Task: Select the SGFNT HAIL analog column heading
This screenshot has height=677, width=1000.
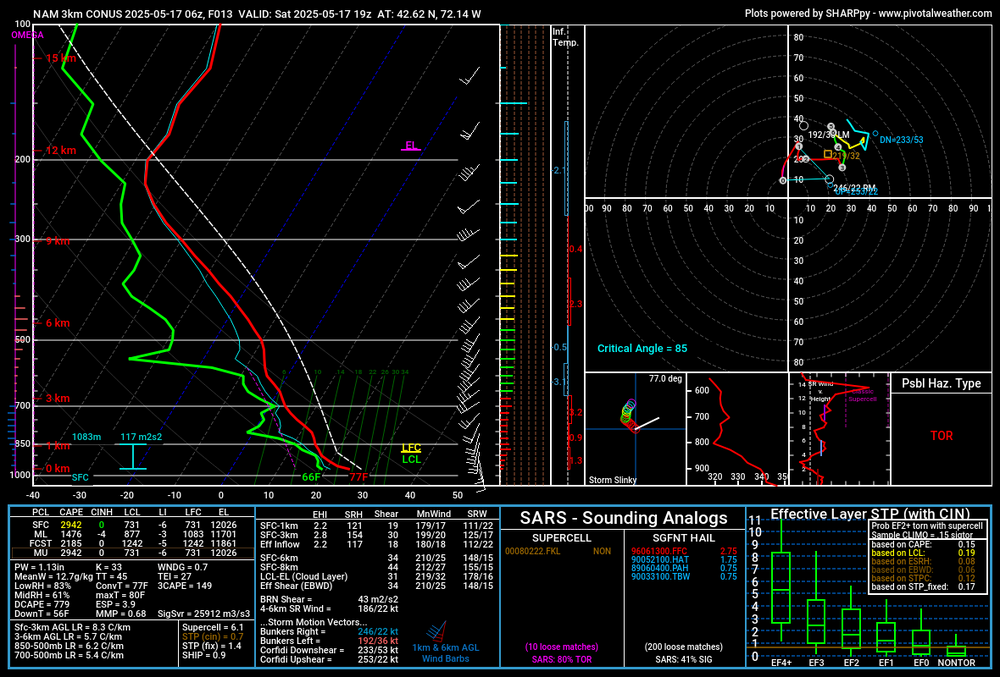Action: pyautogui.click(x=683, y=538)
